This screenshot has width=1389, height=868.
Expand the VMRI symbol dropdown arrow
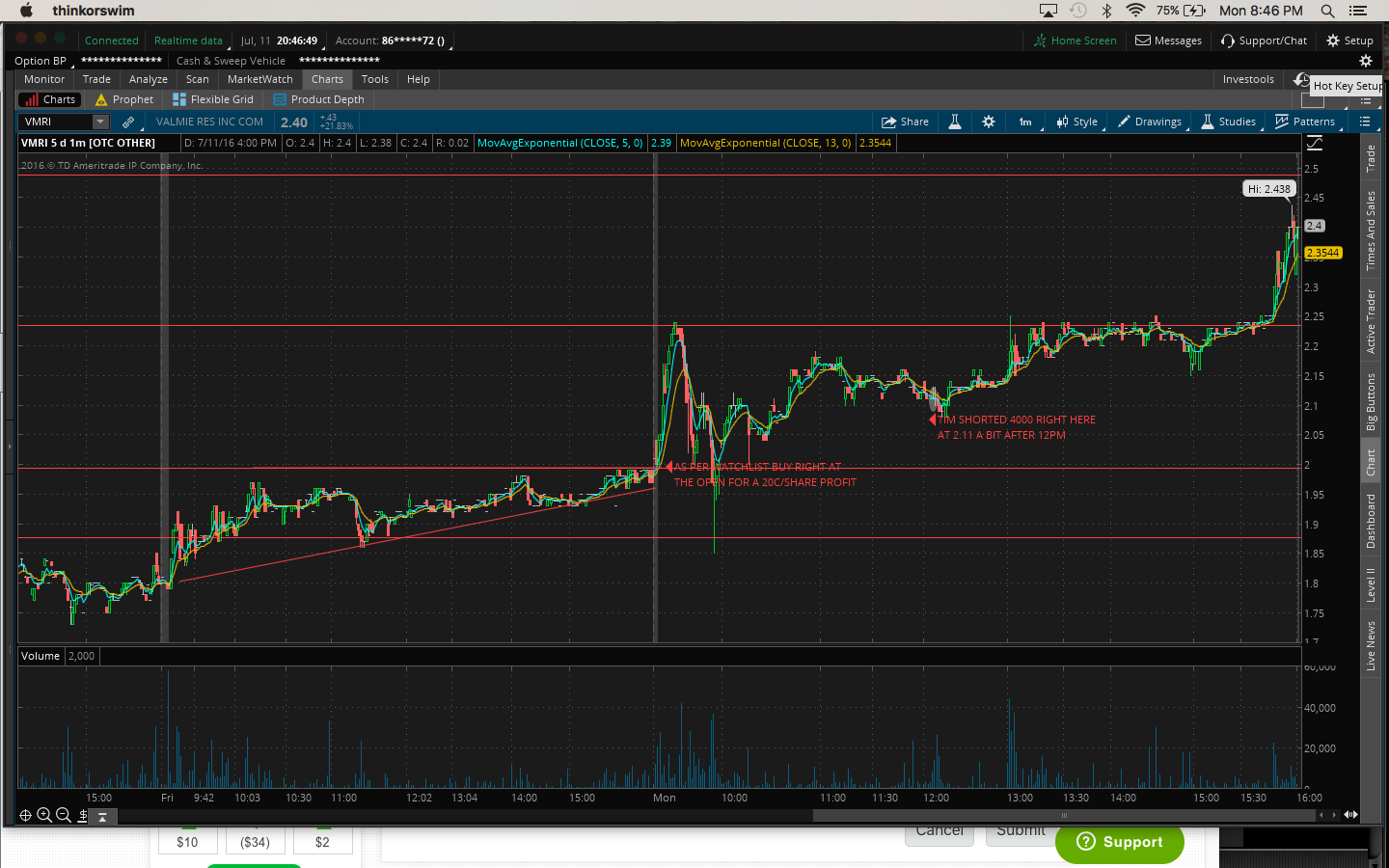pos(100,122)
